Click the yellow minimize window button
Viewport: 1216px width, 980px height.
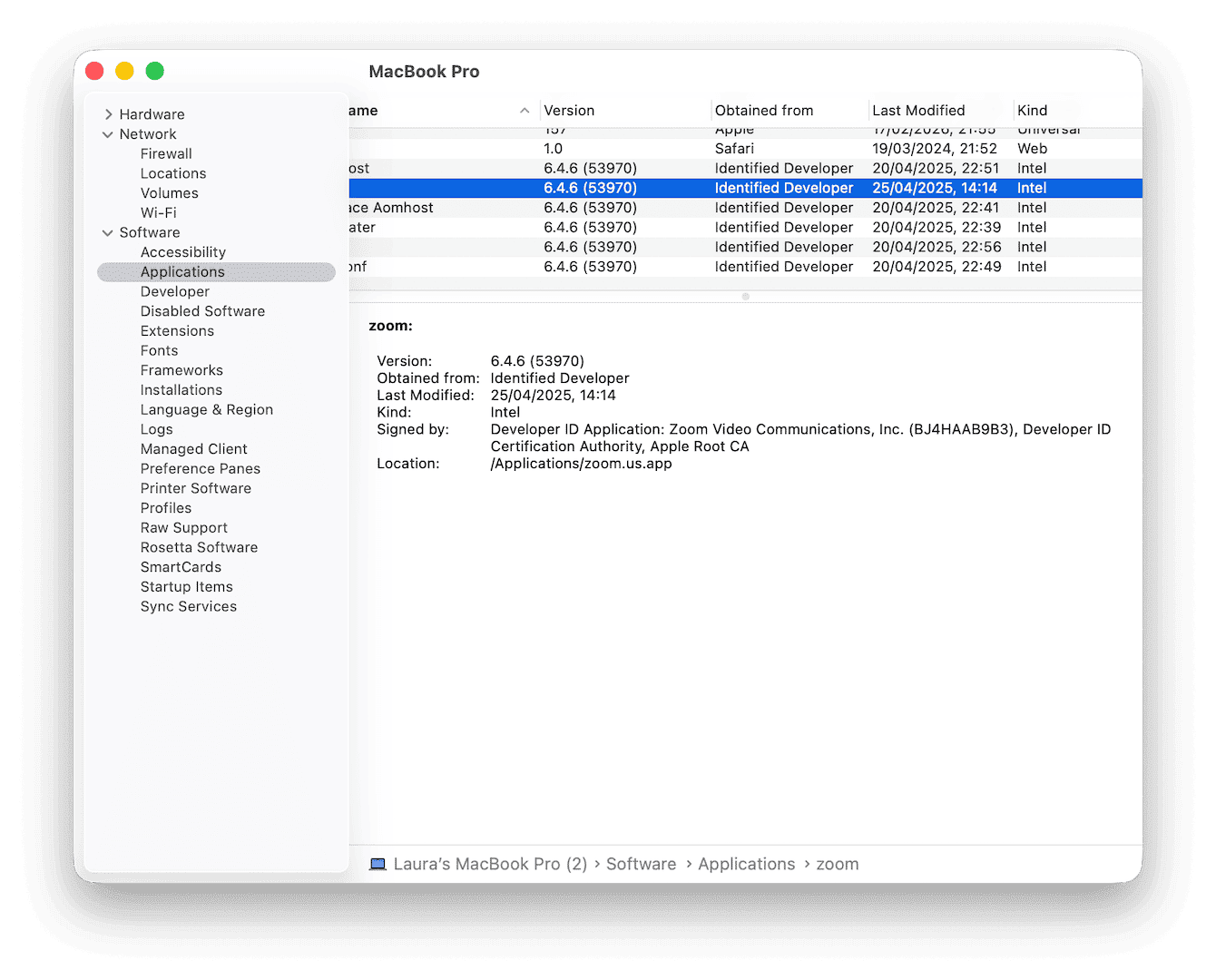pyautogui.click(x=124, y=71)
